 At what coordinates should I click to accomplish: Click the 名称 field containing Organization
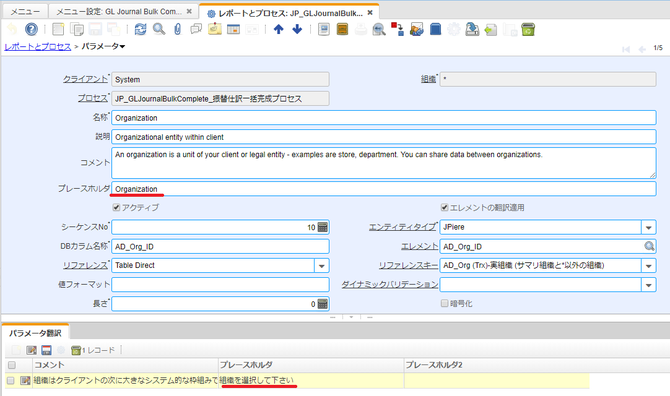pyautogui.click(x=384, y=118)
